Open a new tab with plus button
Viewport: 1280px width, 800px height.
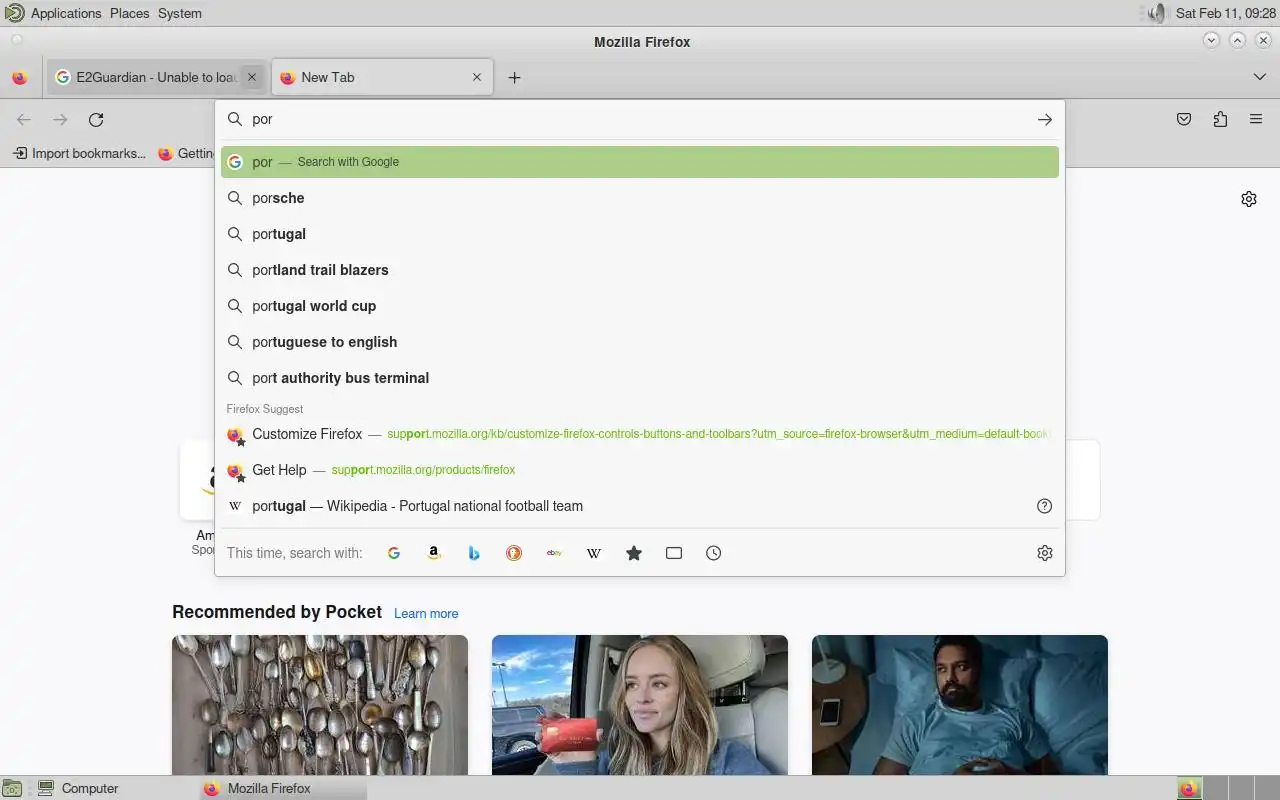(514, 77)
